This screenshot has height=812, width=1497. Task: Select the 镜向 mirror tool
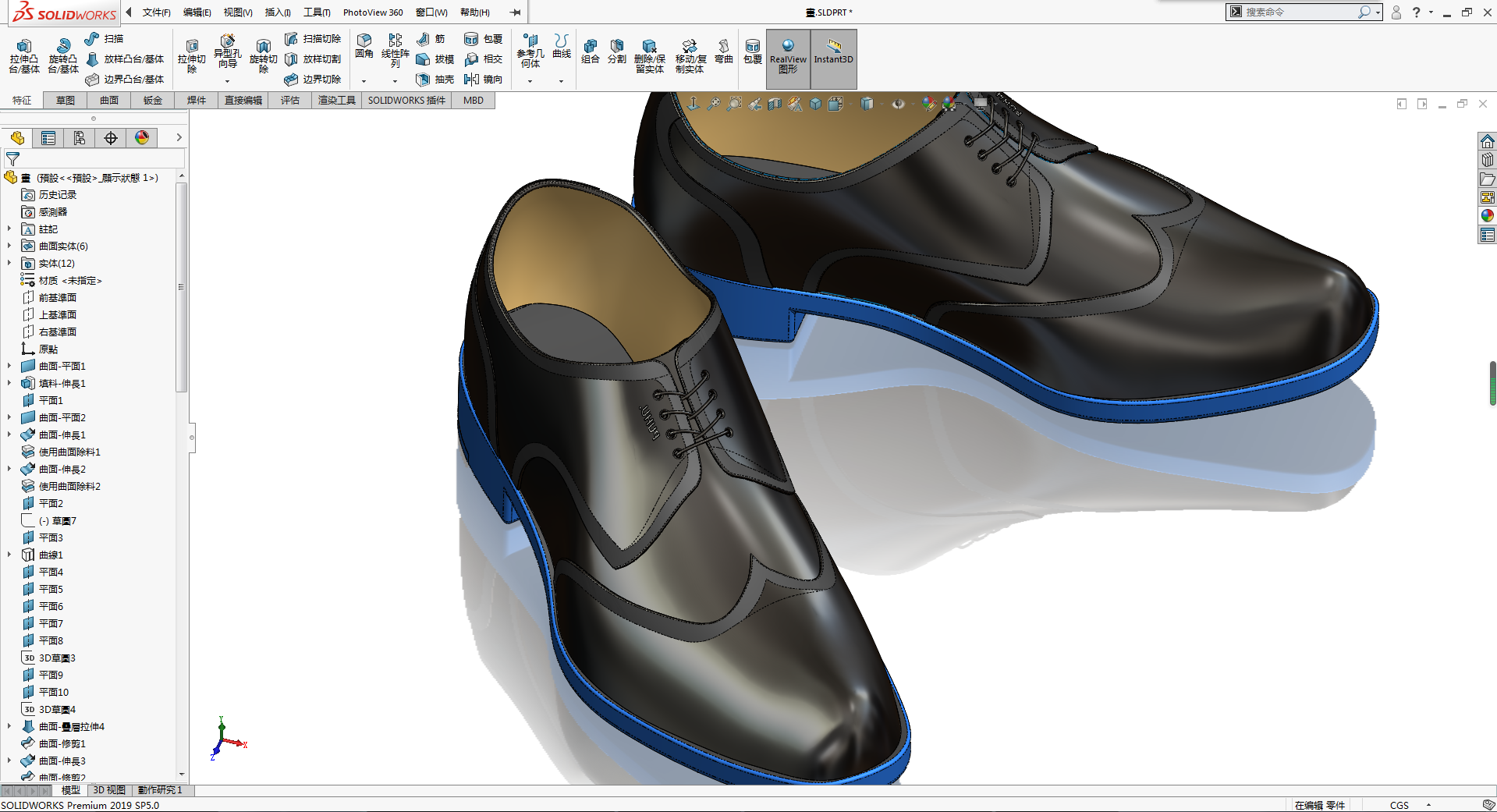pyautogui.click(x=483, y=79)
